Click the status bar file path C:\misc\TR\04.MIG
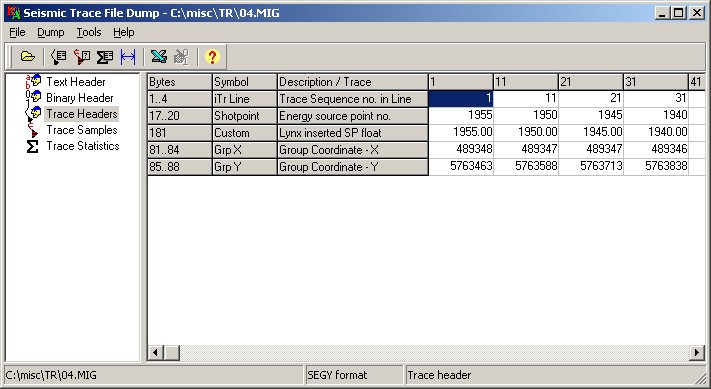 coord(51,375)
